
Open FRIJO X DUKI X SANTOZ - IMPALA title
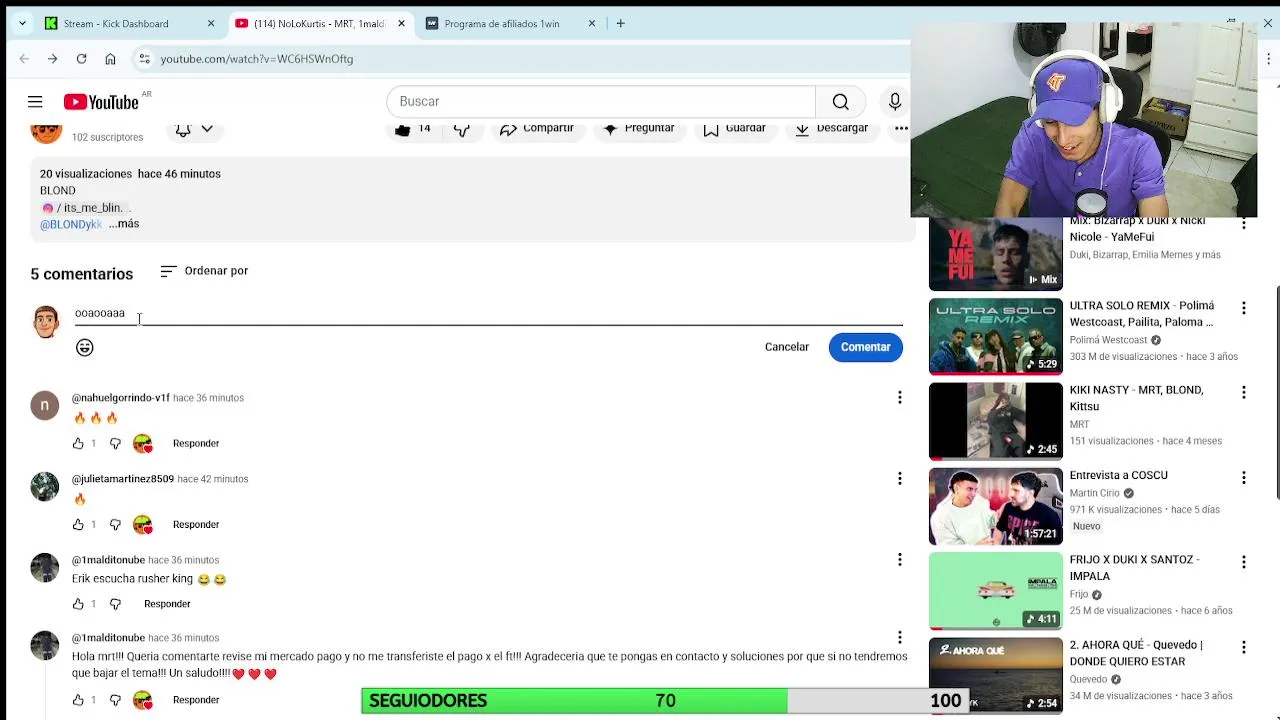[1134, 568]
